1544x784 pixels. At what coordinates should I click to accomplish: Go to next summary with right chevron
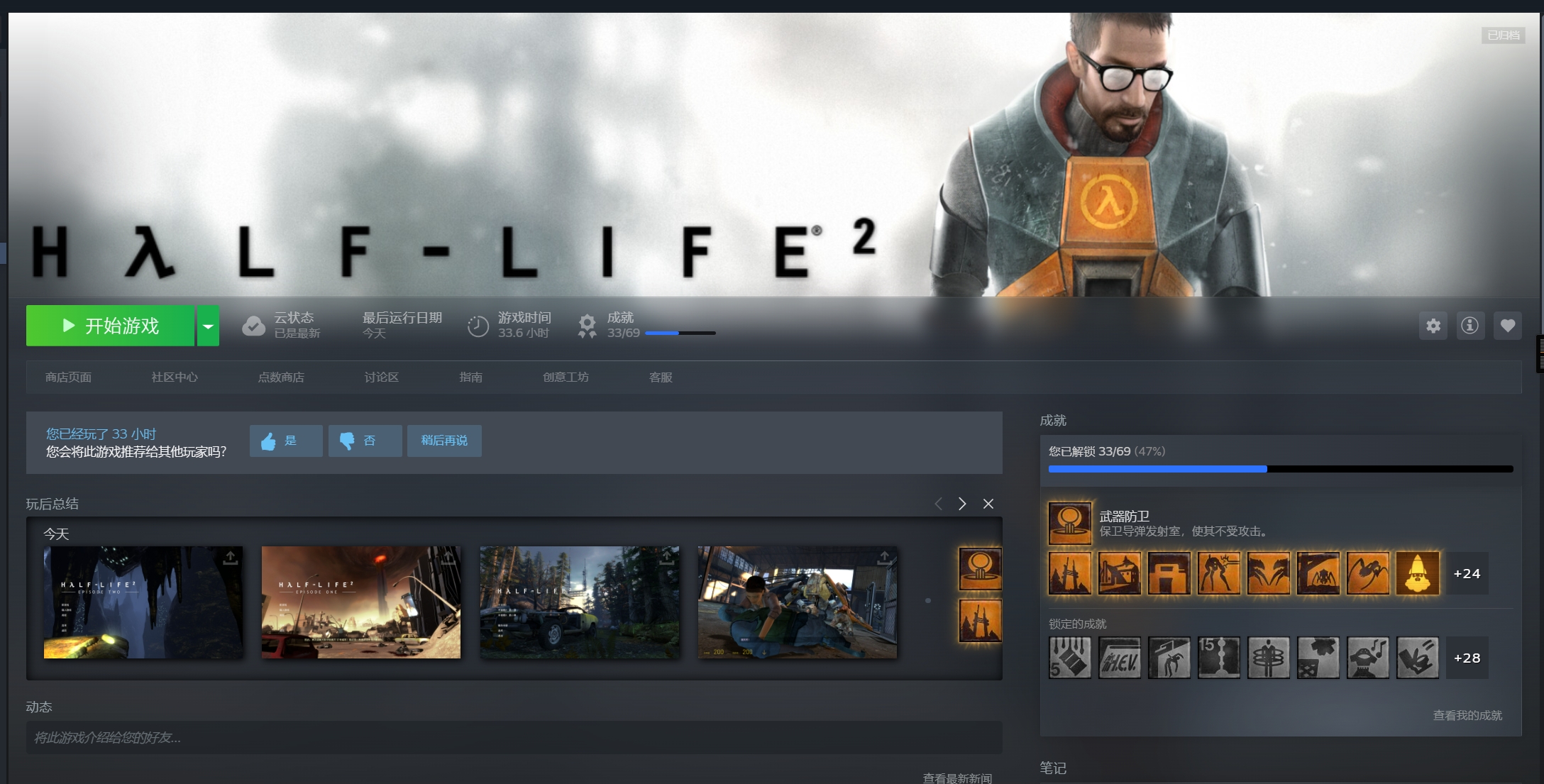[962, 504]
